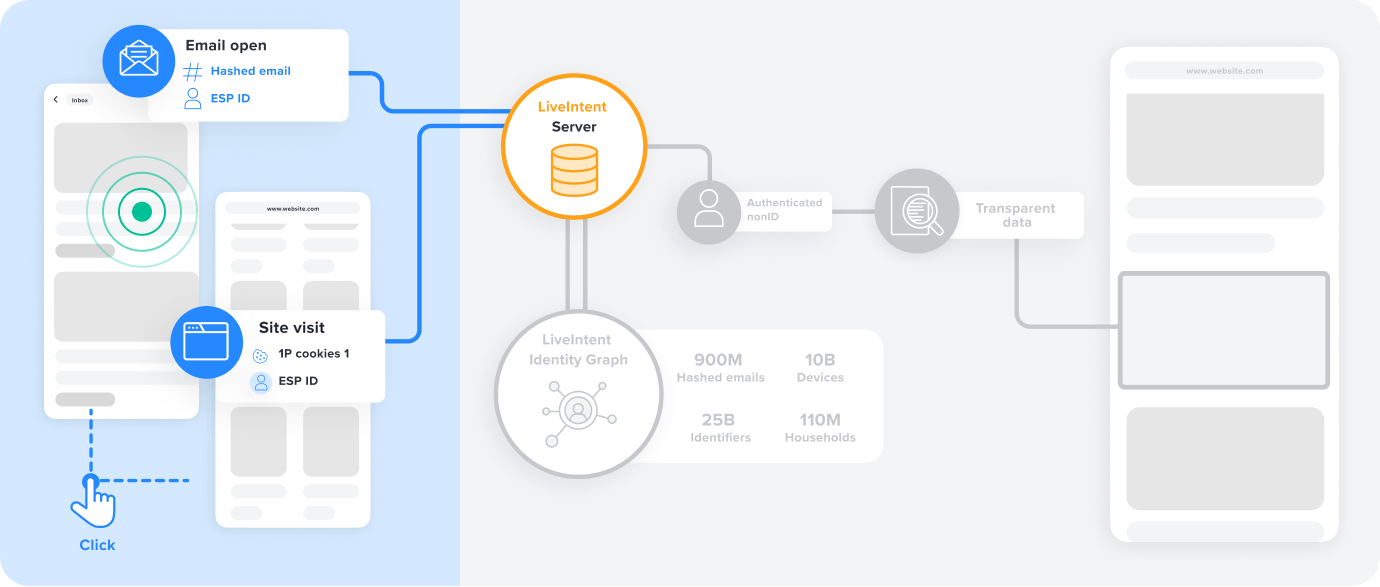The width and height of the screenshot is (1380, 587).
Task: Click the person icon beside Email open ESP ID
Action: pyautogui.click(x=193, y=98)
